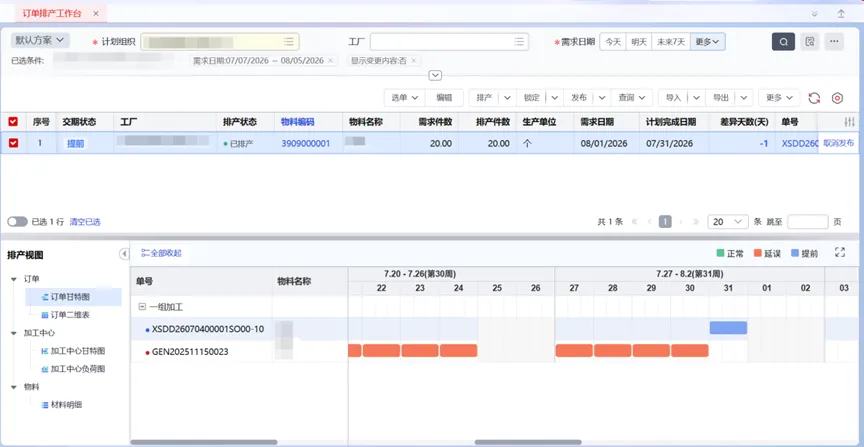Collapse the 加工中心 tree node
Viewport: 864px width, 447px height.
(14, 333)
